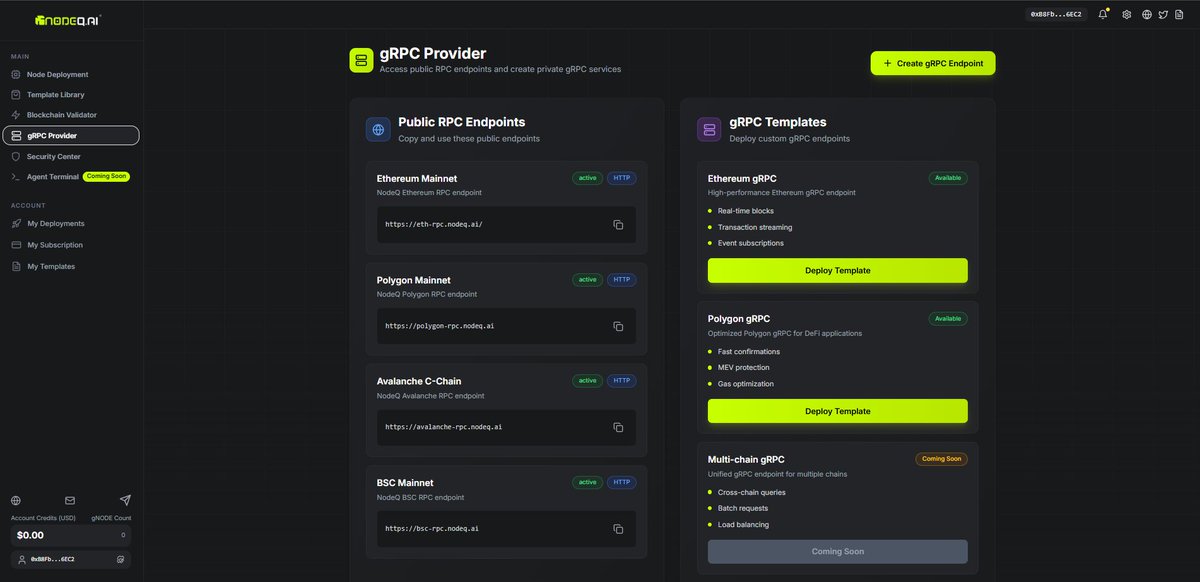Click the mail envelope icon in sidebar
This screenshot has height=582, width=1200.
click(70, 500)
